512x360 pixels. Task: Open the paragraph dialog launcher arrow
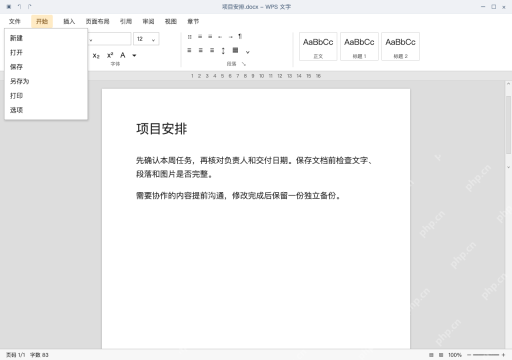pos(244,64)
